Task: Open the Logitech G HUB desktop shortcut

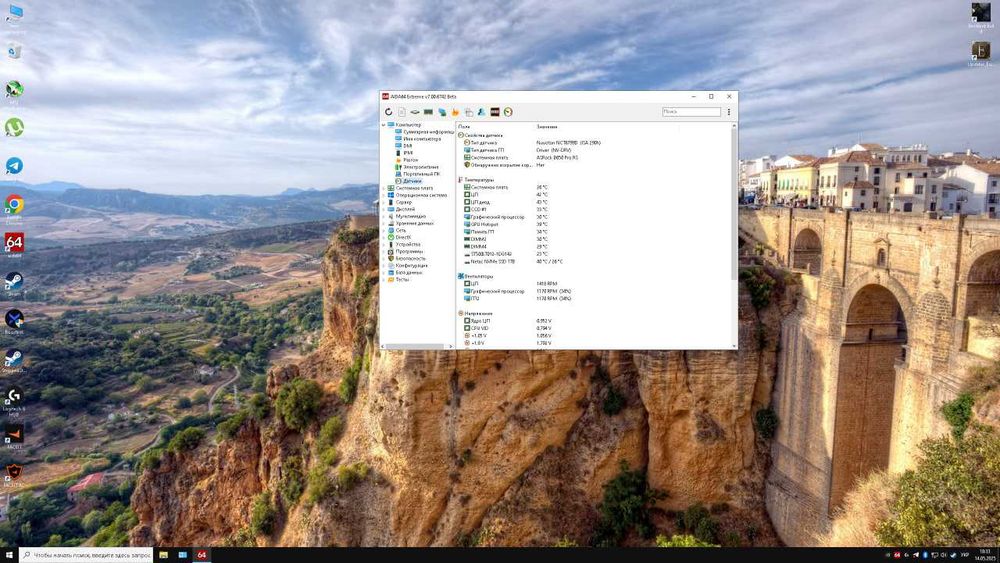Action: pyautogui.click(x=14, y=397)
